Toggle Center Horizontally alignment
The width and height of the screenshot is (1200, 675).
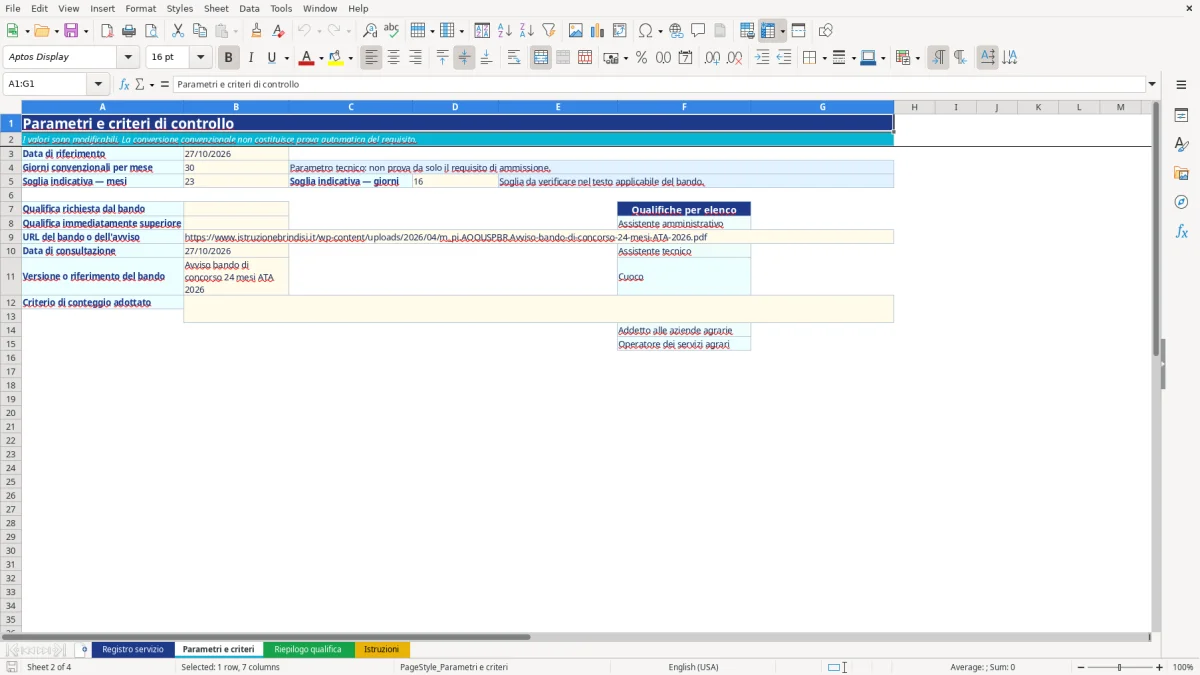(x=394, y=58)
